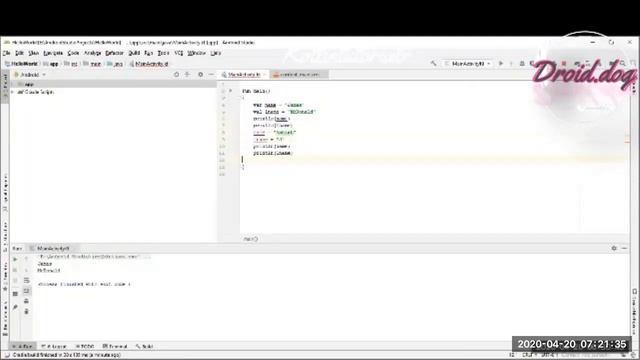
Task: Open the Code menu
Action: pos(73,53)
